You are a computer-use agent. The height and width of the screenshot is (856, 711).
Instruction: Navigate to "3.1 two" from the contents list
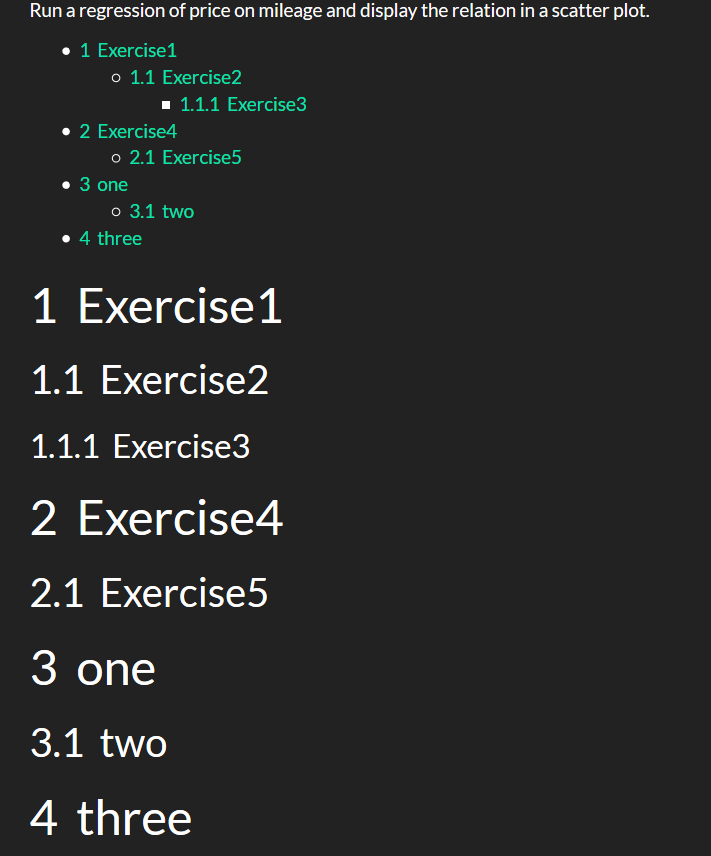pos(162,211)
